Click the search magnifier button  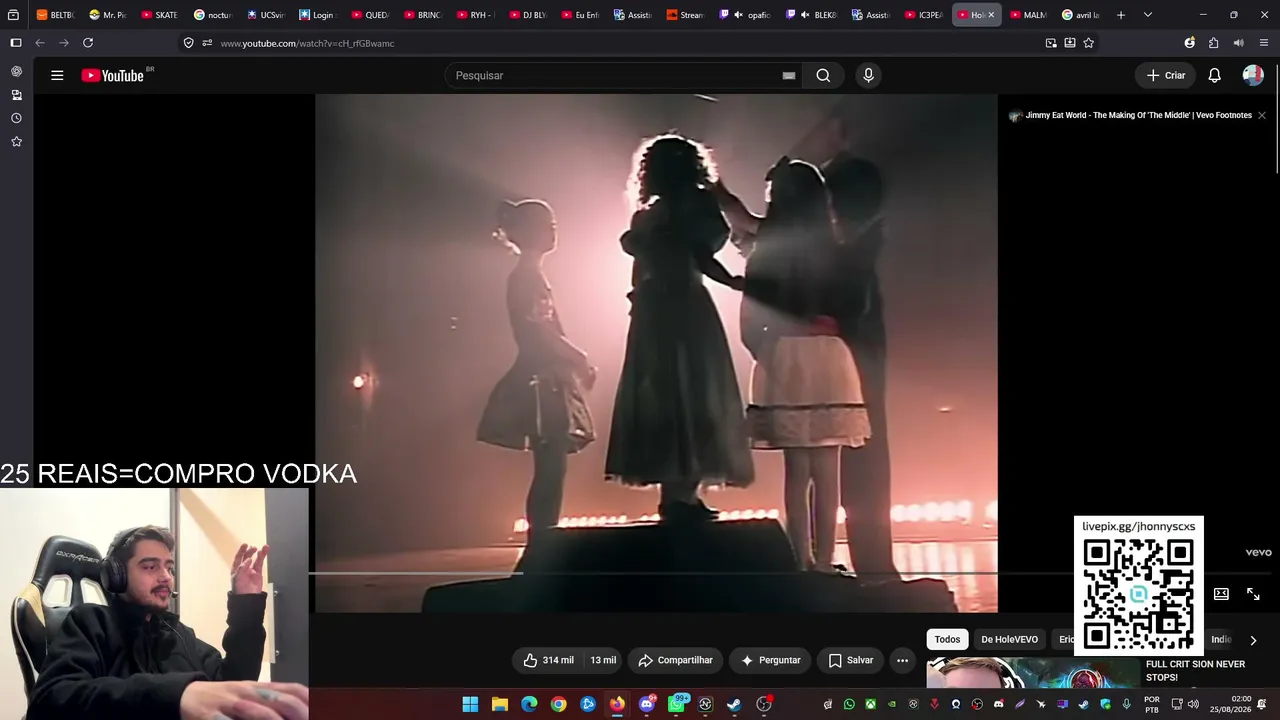823,75
